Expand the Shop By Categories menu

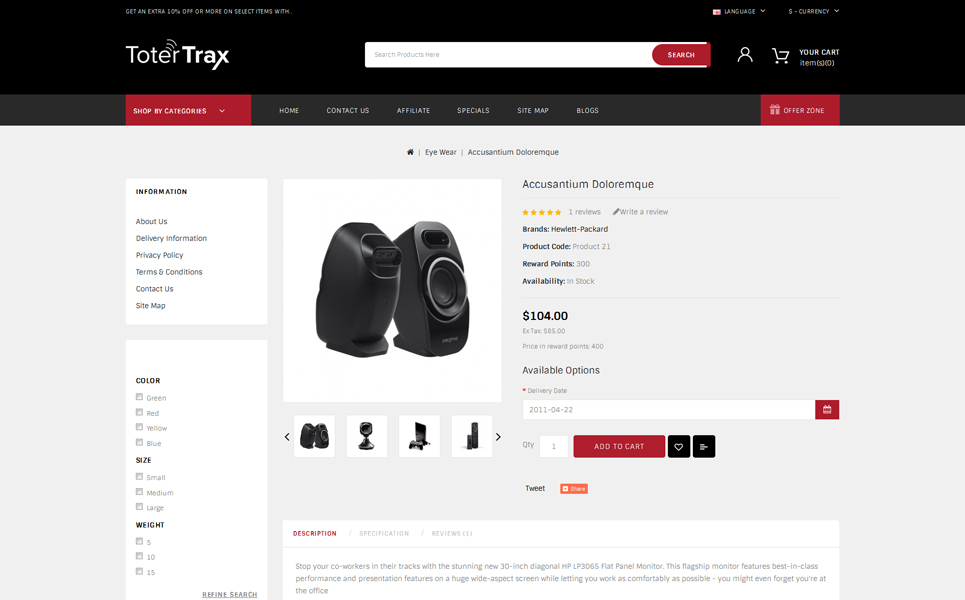(188, 110)
